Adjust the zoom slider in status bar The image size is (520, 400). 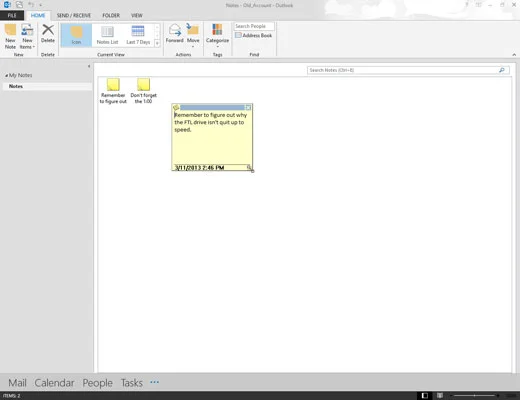click(475, 396)
